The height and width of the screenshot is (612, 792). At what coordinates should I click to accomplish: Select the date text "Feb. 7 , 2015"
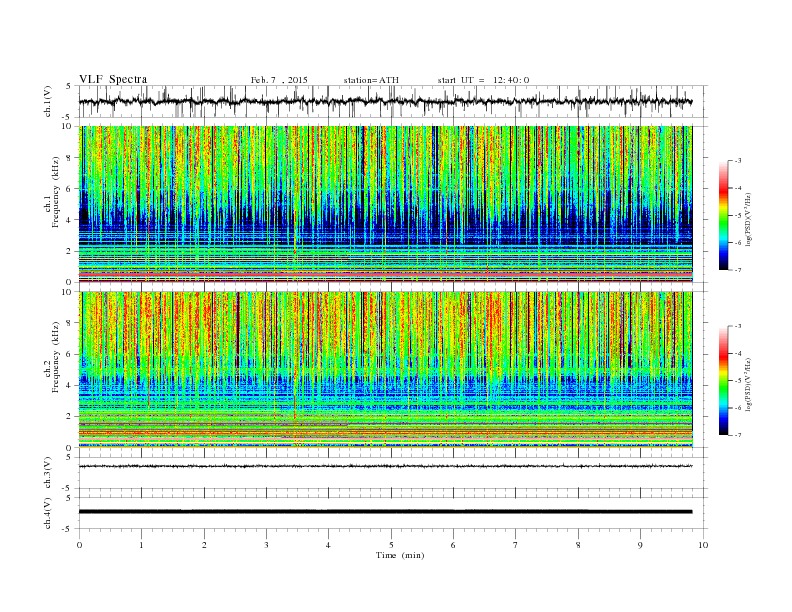[279, 80]
